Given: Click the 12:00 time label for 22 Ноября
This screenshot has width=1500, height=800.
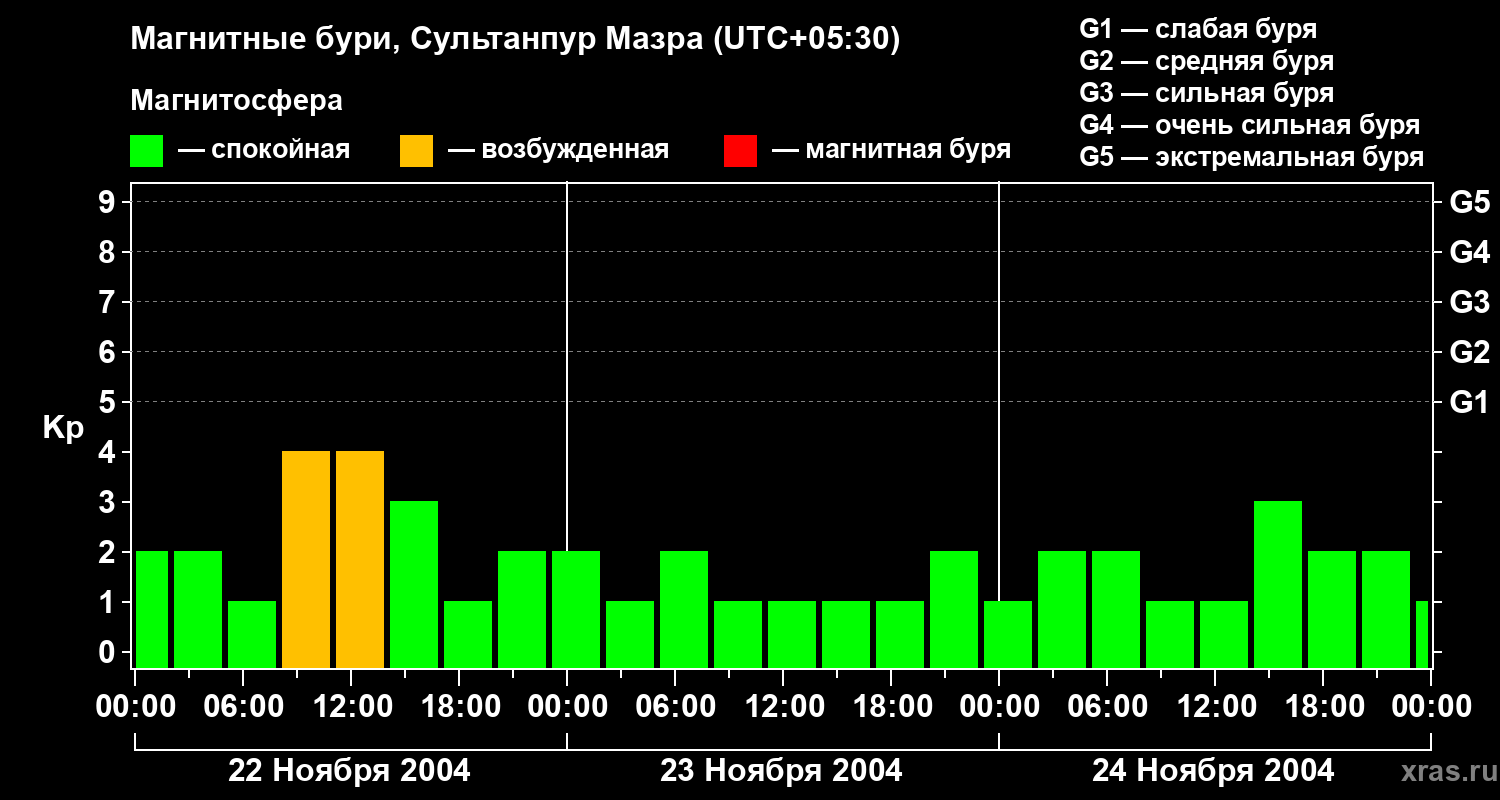Looking at the screenshot, I should [352, 707].
